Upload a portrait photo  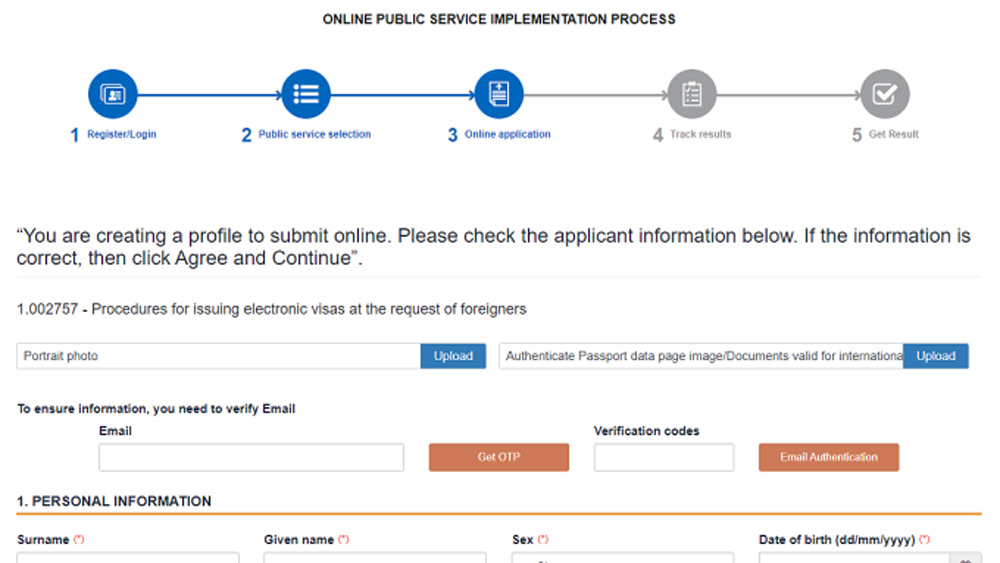453,356
